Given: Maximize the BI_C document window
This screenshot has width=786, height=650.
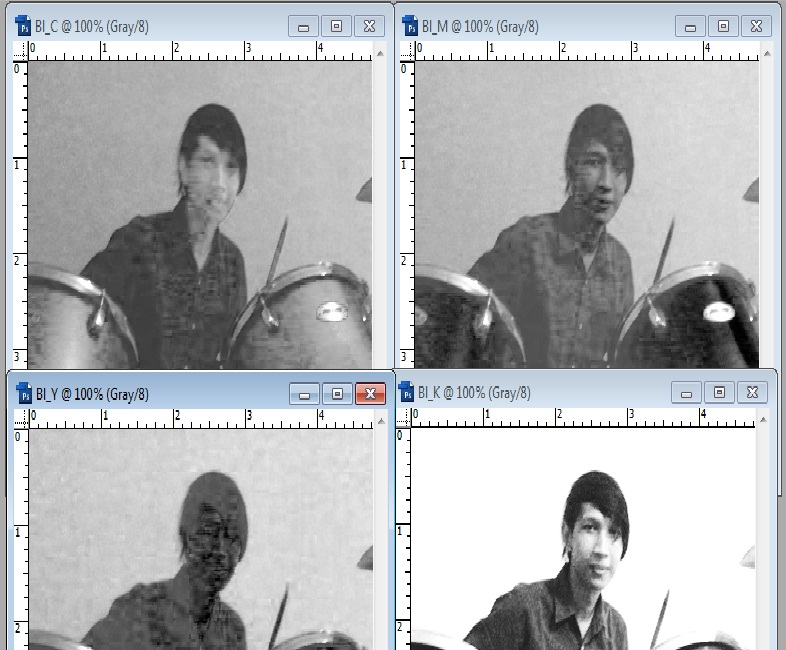Looking at the screenshot, I should pyautogui.click(x=336, y=27).
